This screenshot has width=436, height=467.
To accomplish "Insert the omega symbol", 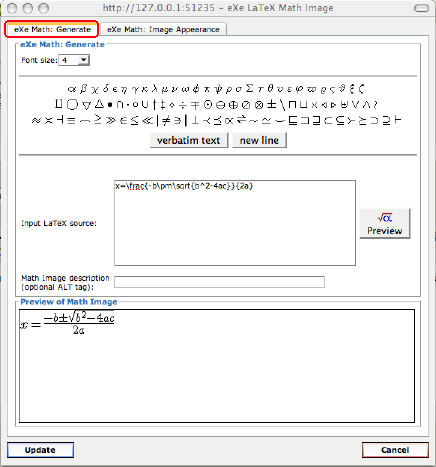I will (x=185, y=89).
